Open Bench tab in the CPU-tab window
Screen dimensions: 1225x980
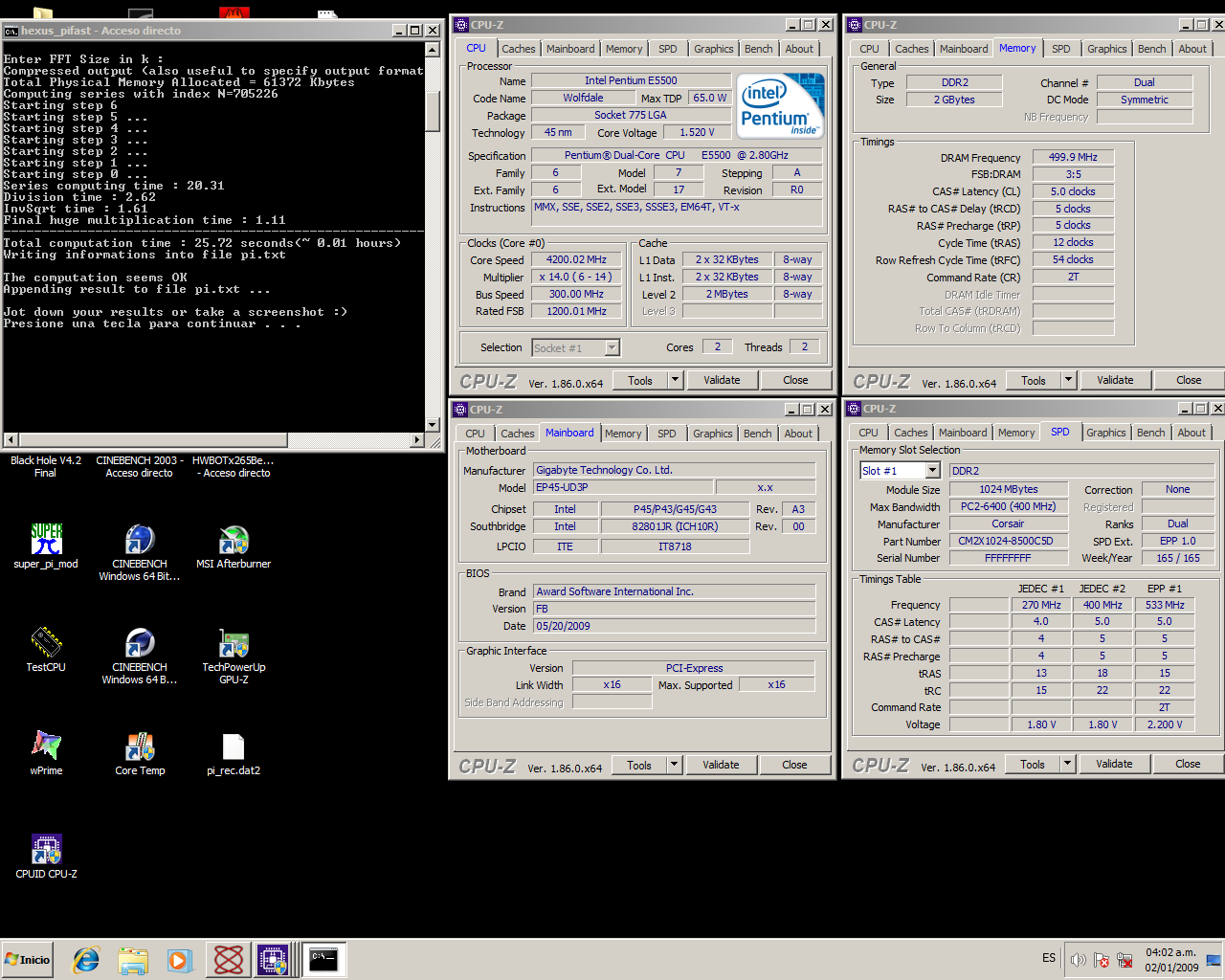point(758,49)
